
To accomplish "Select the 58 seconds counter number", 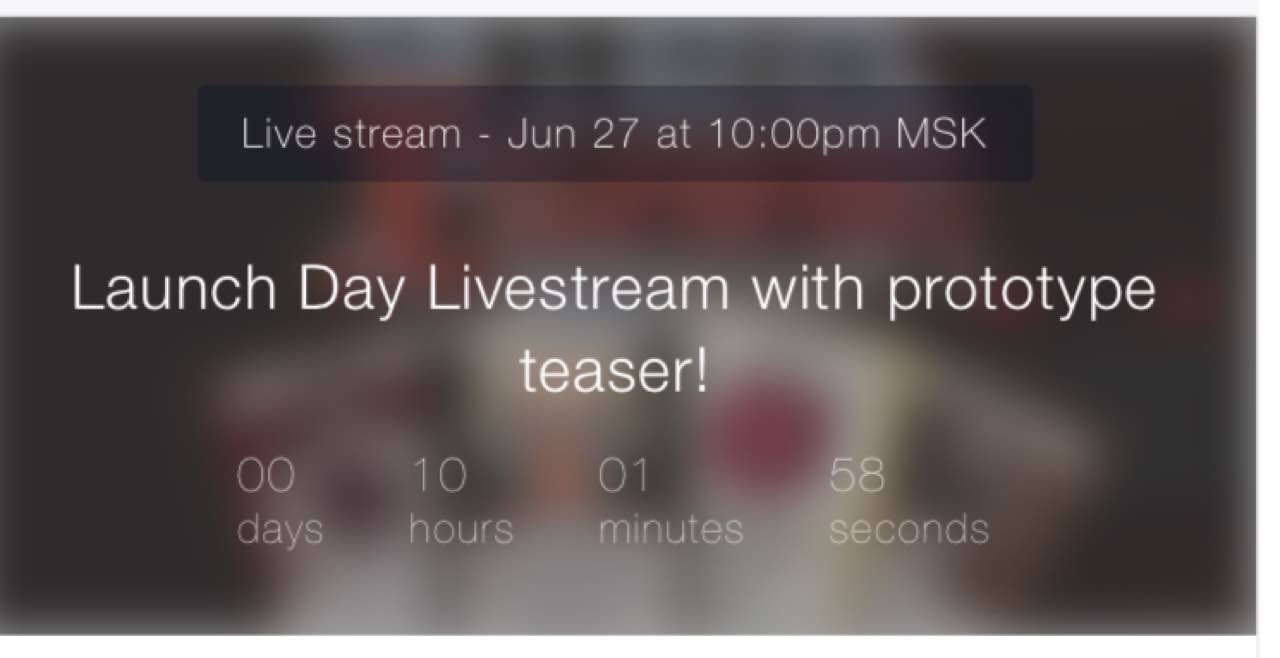I will 857,476.
